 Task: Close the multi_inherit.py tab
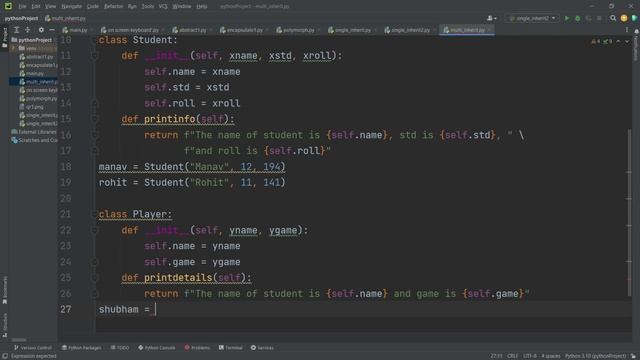(x=490, y=30)
